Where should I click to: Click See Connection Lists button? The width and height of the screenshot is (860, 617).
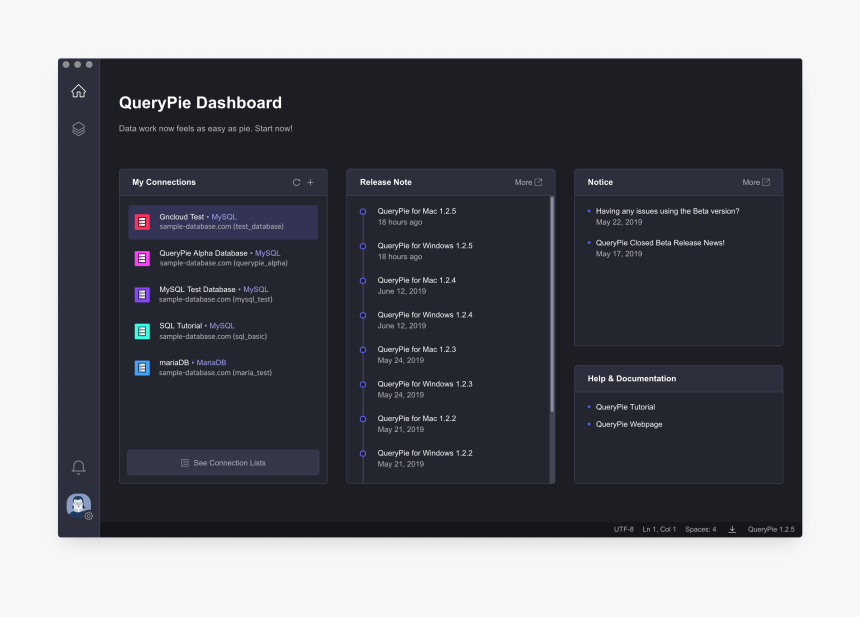[223, 463]
